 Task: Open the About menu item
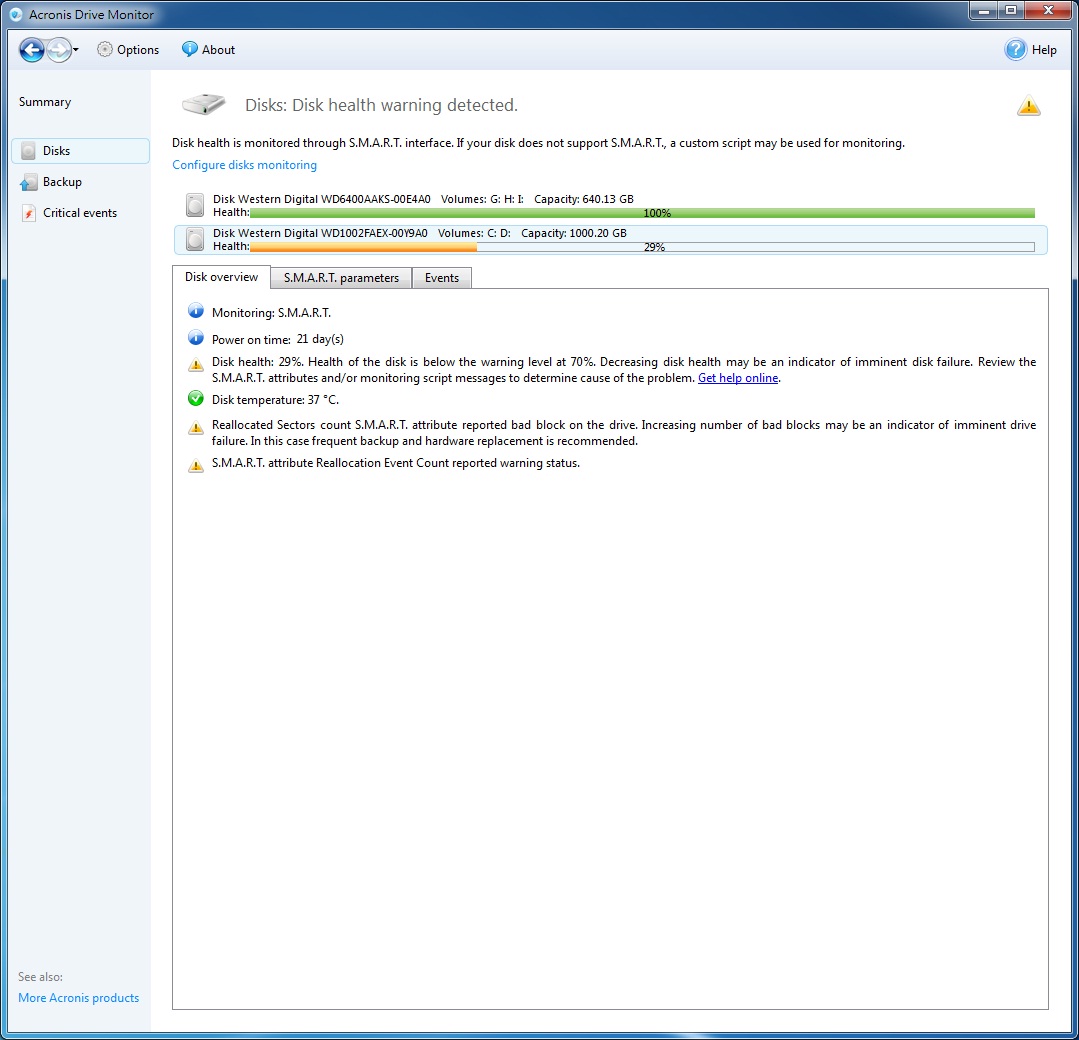pos(218,50)
